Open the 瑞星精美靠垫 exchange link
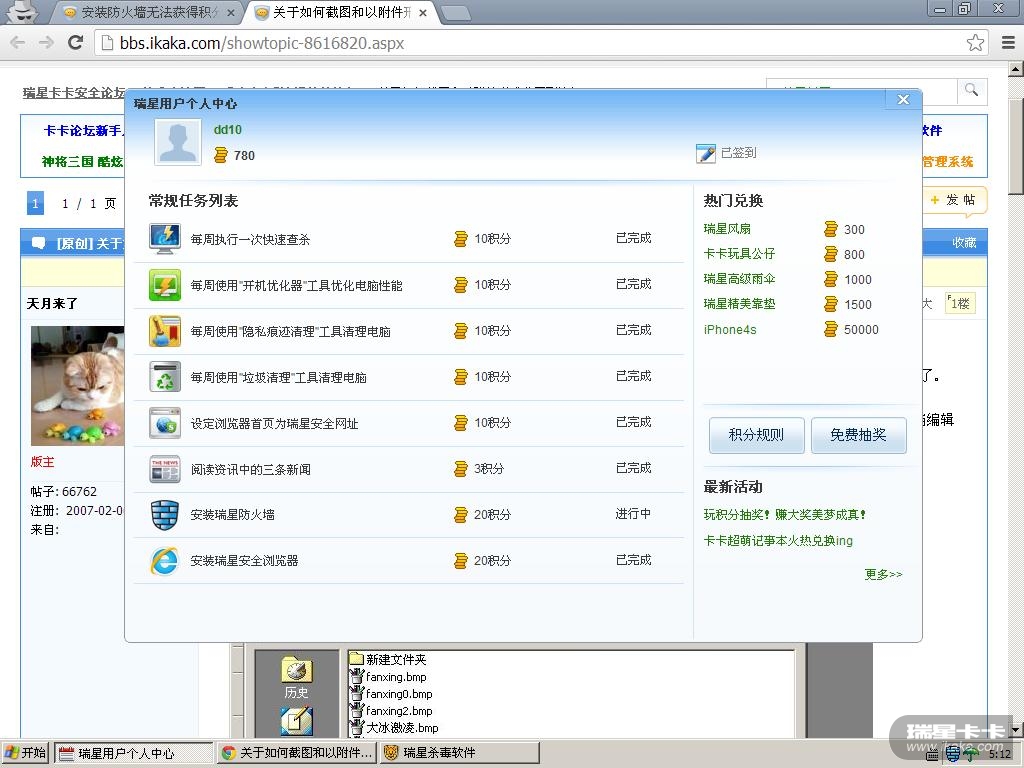1024x768 pixels. [x=739, y=304]
